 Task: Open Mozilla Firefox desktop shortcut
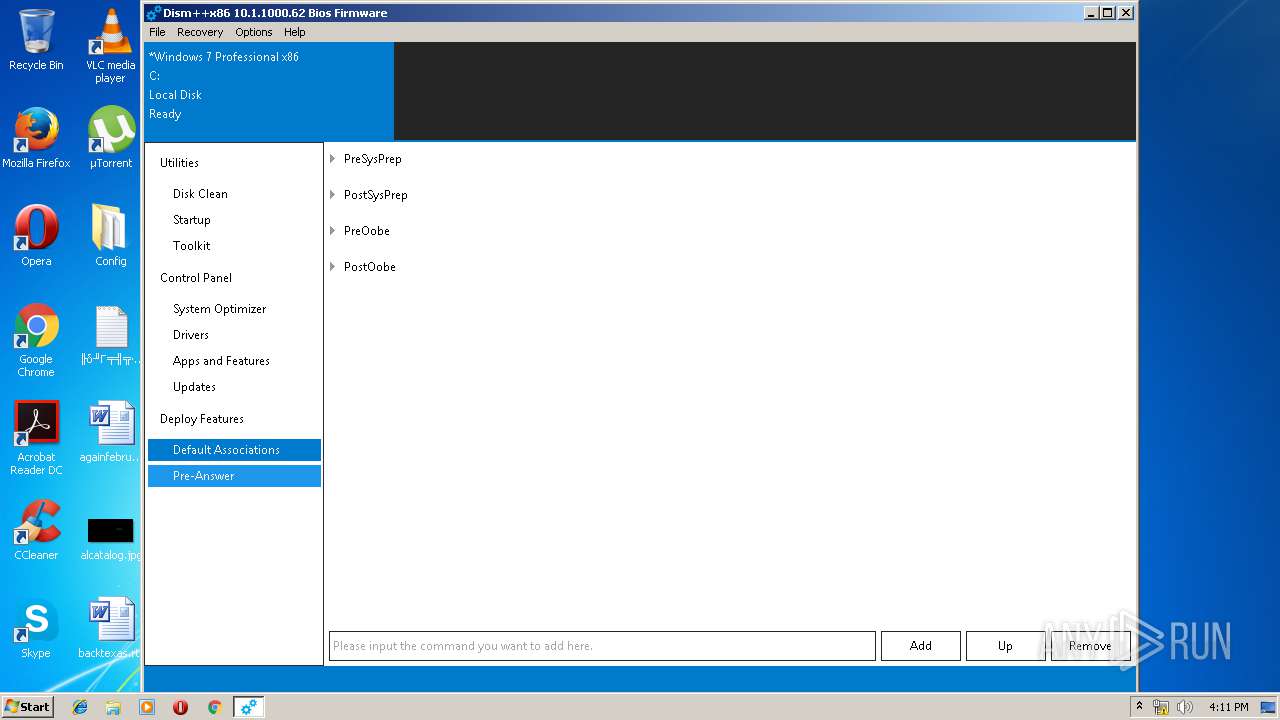tap(36, 138)
